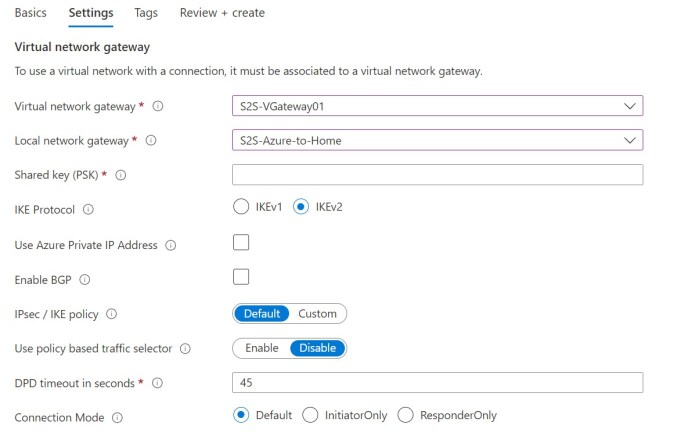Click info icon beside DPD timeout in seconds
Image resolution: width=688 pixels, height=447 pixels.
coord(157,383)
